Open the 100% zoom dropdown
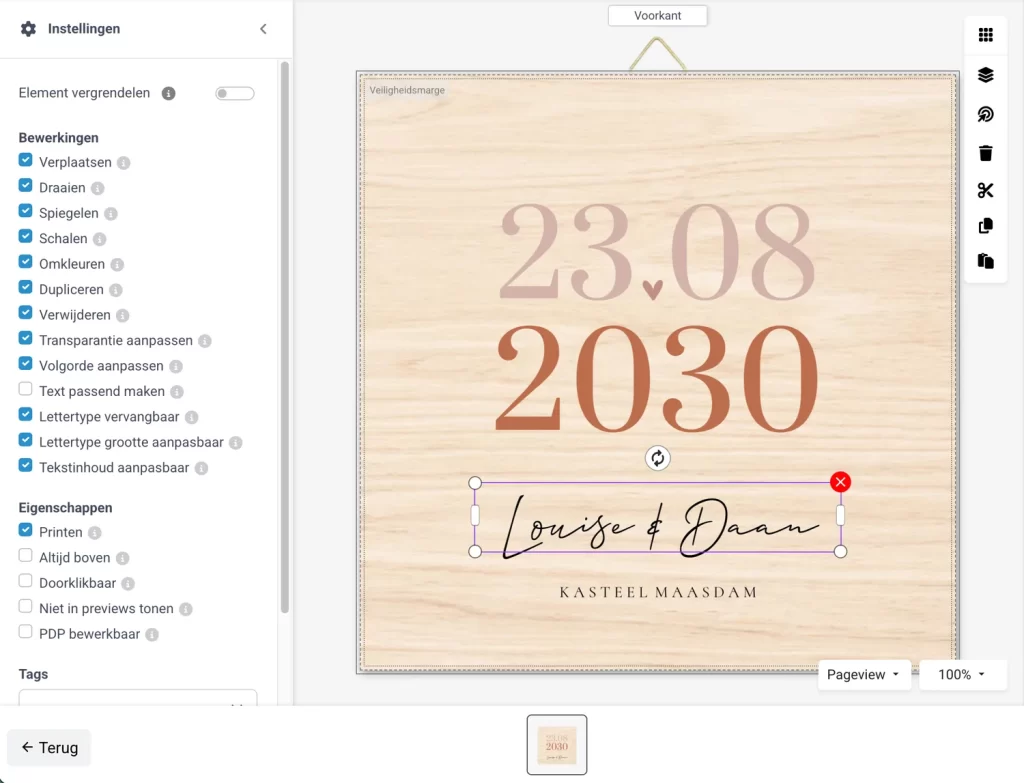The width and height of the screenshot is (1024, 783). [x=962, y=675]
